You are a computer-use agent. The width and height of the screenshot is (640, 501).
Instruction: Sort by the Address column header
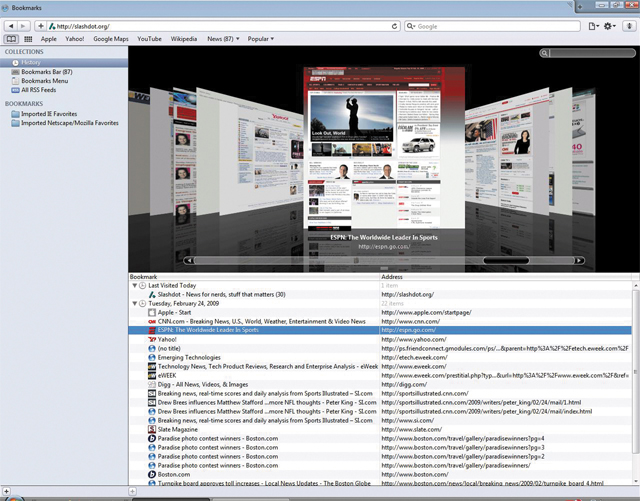coord(506,276)
